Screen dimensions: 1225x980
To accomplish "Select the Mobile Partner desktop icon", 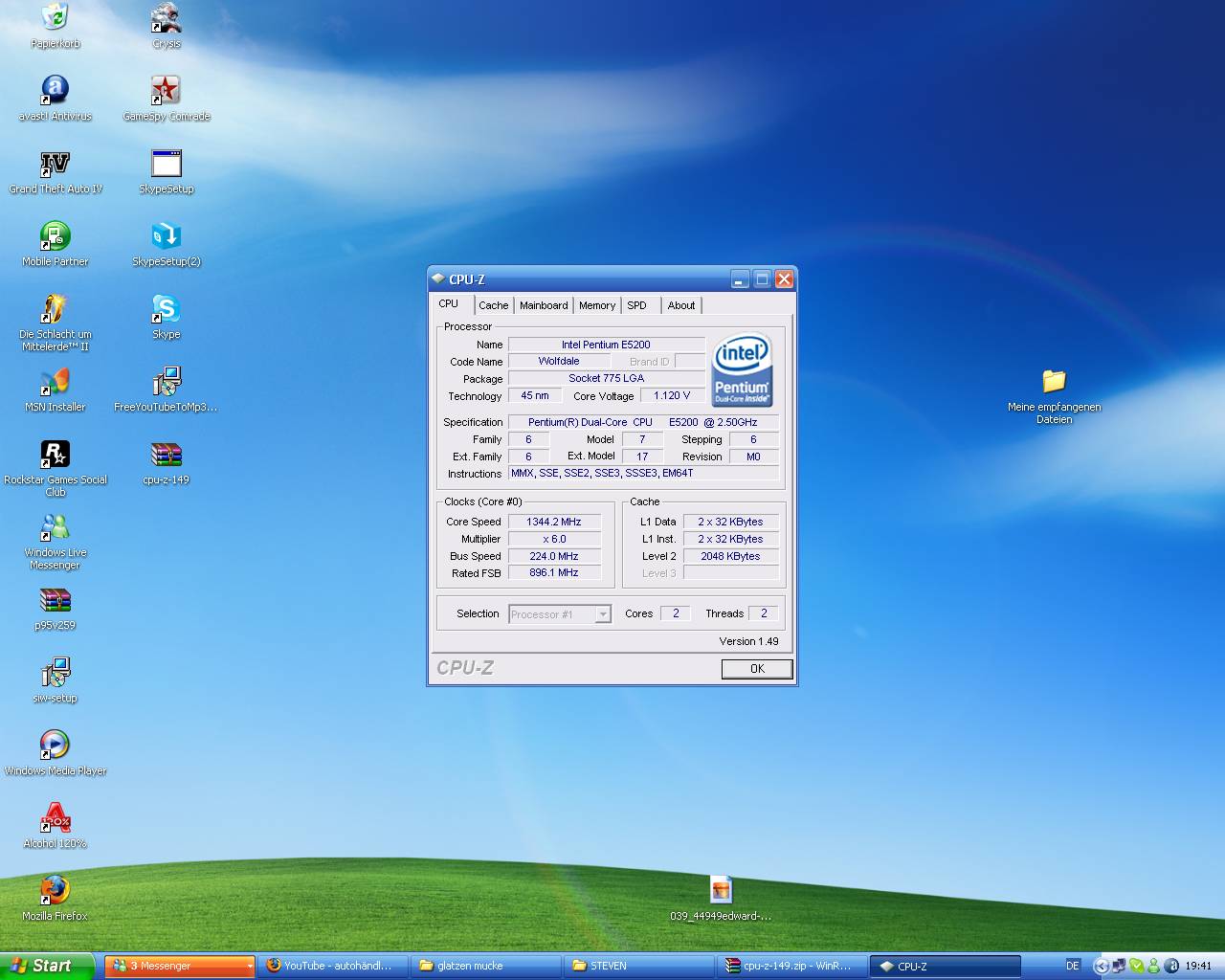I will [x=56, y=235].
